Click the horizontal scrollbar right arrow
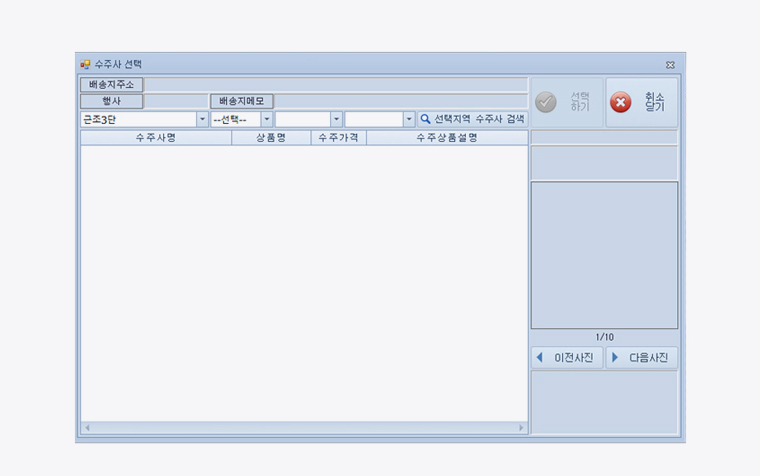The height and width of the screenshot is (476, 760). [x=521, y=428]
